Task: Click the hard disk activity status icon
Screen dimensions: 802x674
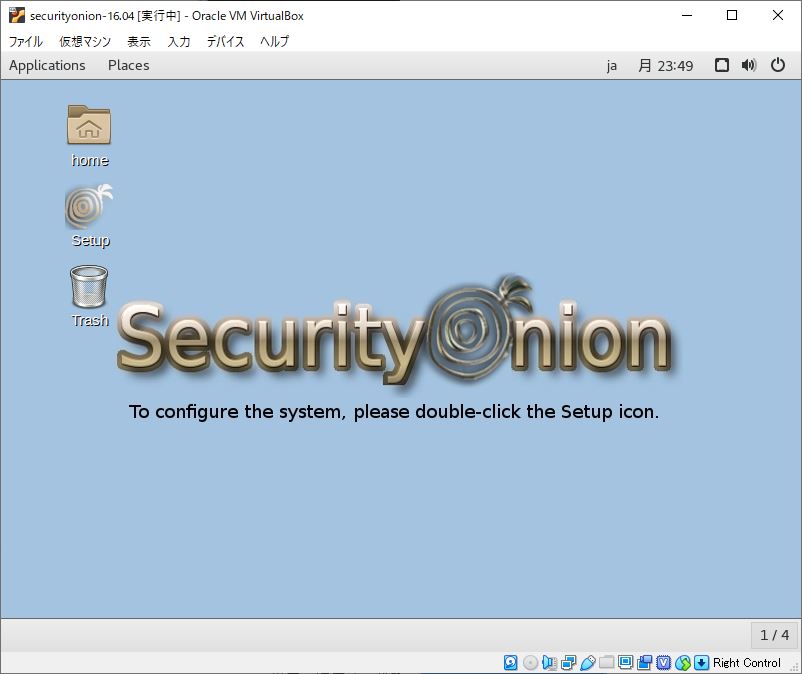Action: pyautogui.click(x=510, y=663)
